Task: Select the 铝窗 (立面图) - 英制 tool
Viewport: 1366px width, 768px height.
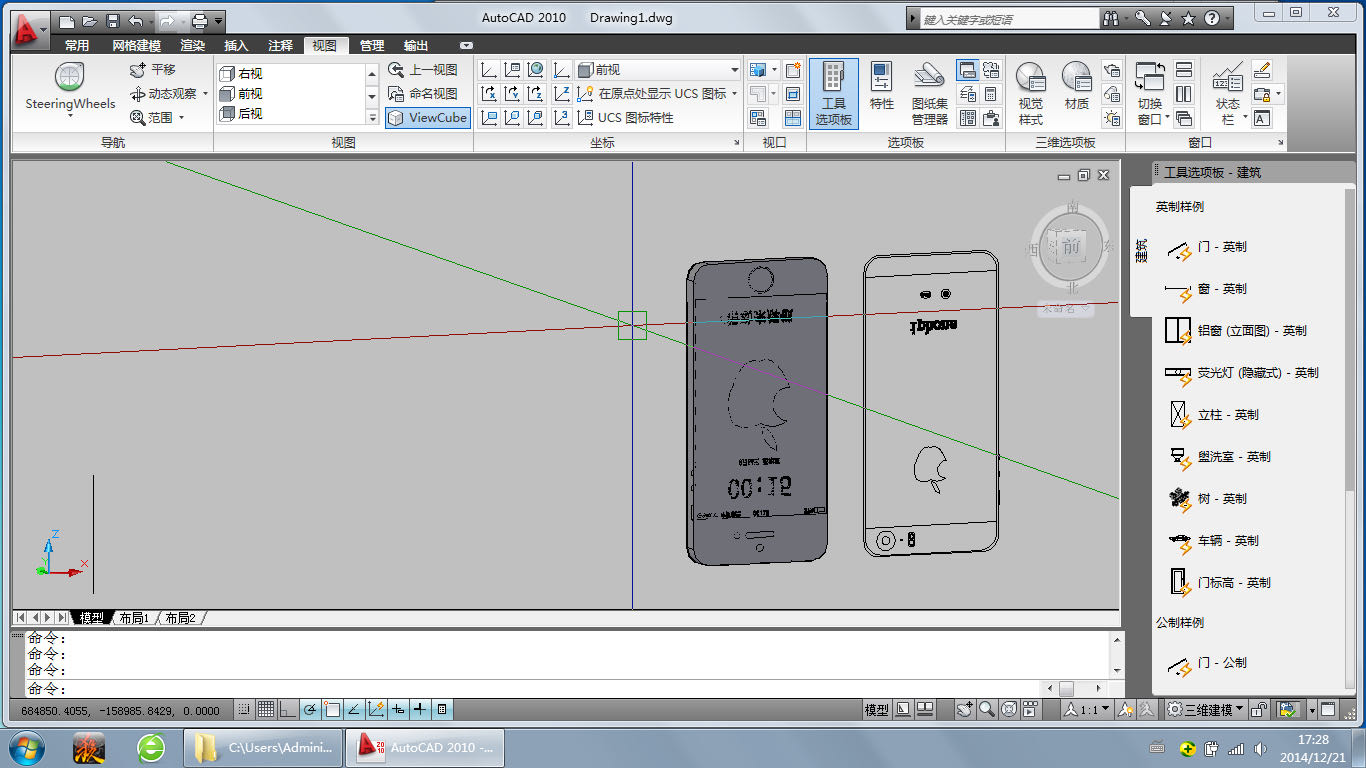Action: pos(1236,331)
